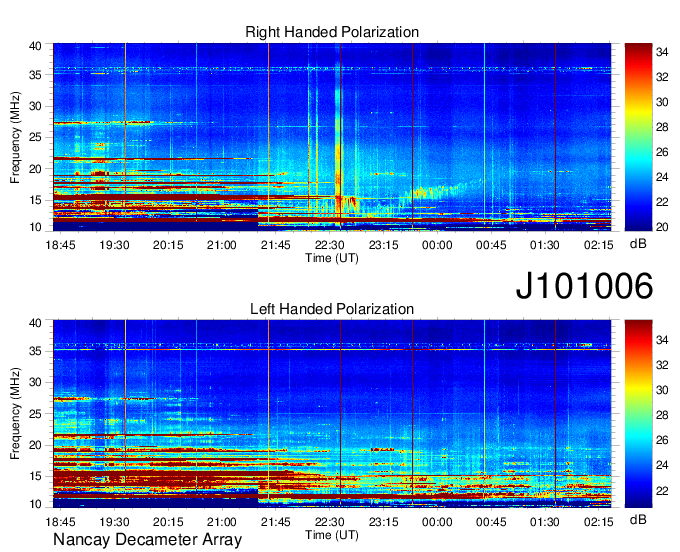Select 20:15 time tick on Left Handed plot
Screen dimensions: 680x552
168,522
